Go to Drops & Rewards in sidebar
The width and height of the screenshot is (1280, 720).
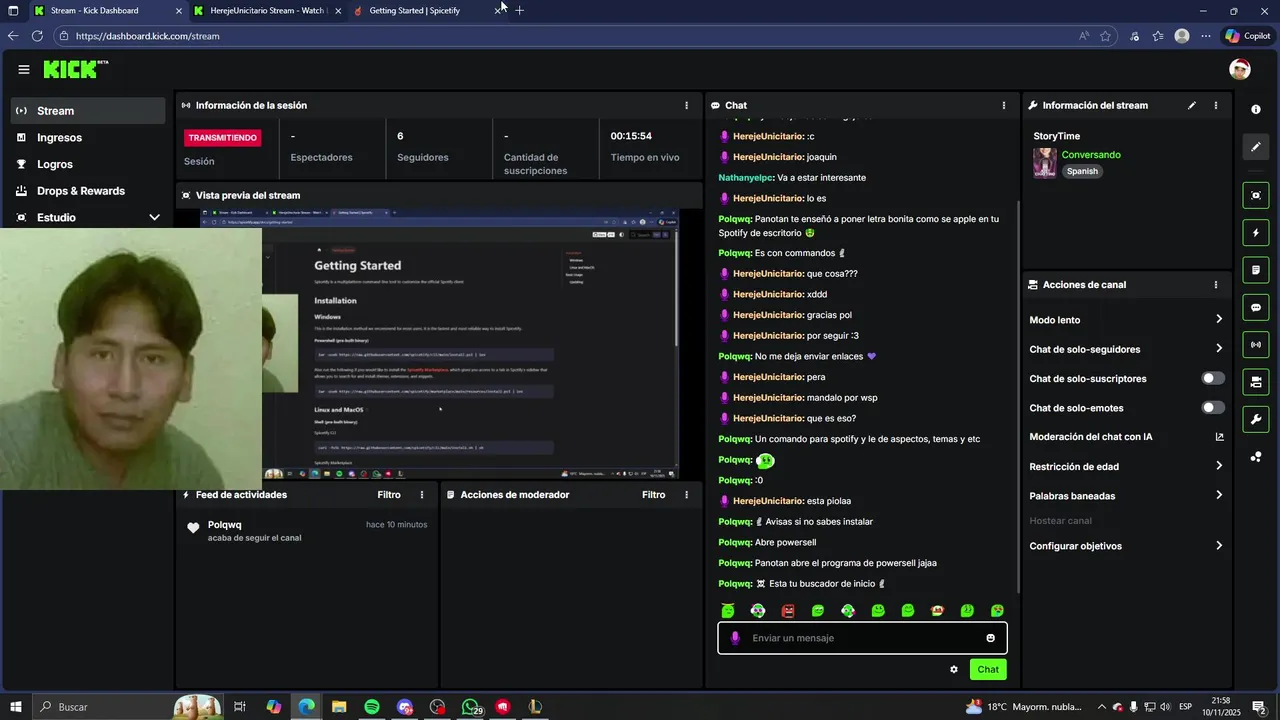88,191
